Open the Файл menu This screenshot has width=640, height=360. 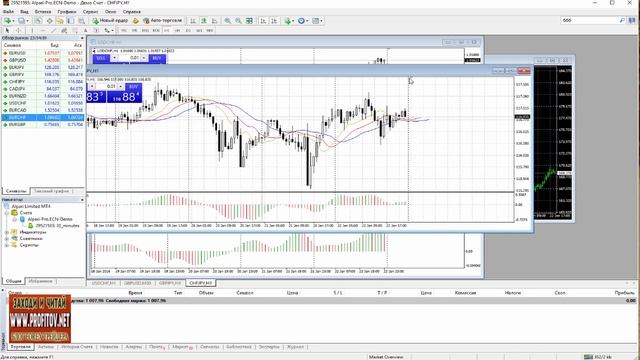tap(8, 12)
